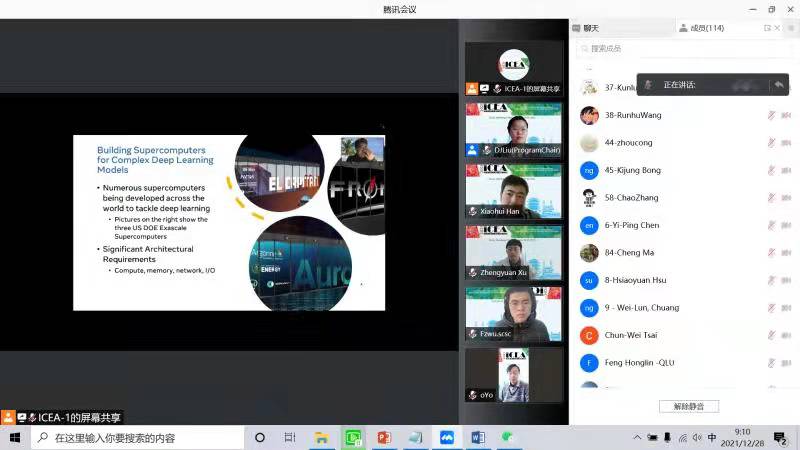Click the muted microphone icon beside 38-RunhuWang
Screen dimensions: 800x450
771,115
